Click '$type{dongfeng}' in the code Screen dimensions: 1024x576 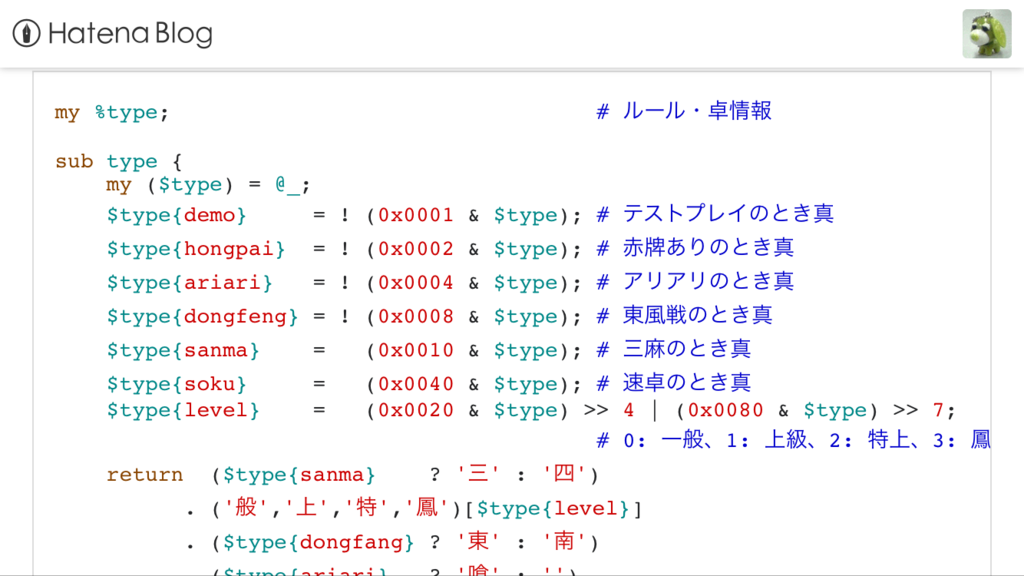(202, 317)
